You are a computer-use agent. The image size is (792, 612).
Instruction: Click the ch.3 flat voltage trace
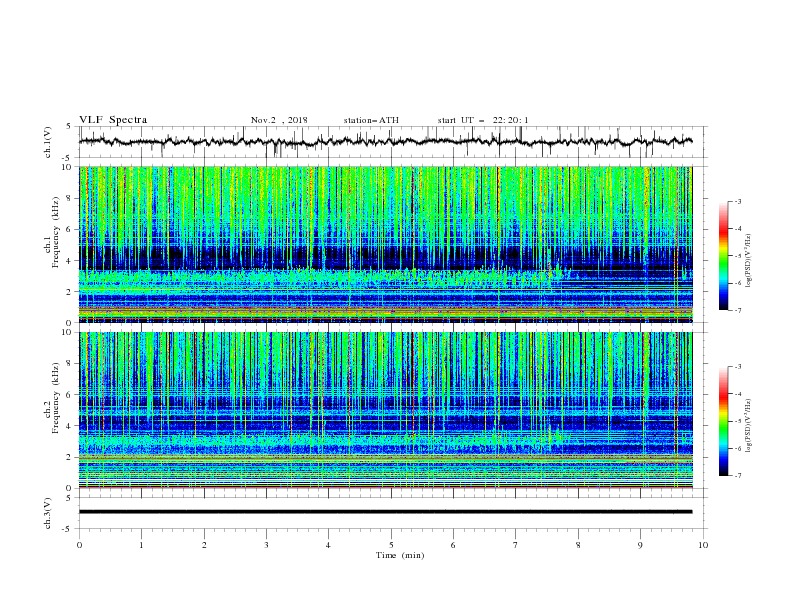(x=385, y=512)
